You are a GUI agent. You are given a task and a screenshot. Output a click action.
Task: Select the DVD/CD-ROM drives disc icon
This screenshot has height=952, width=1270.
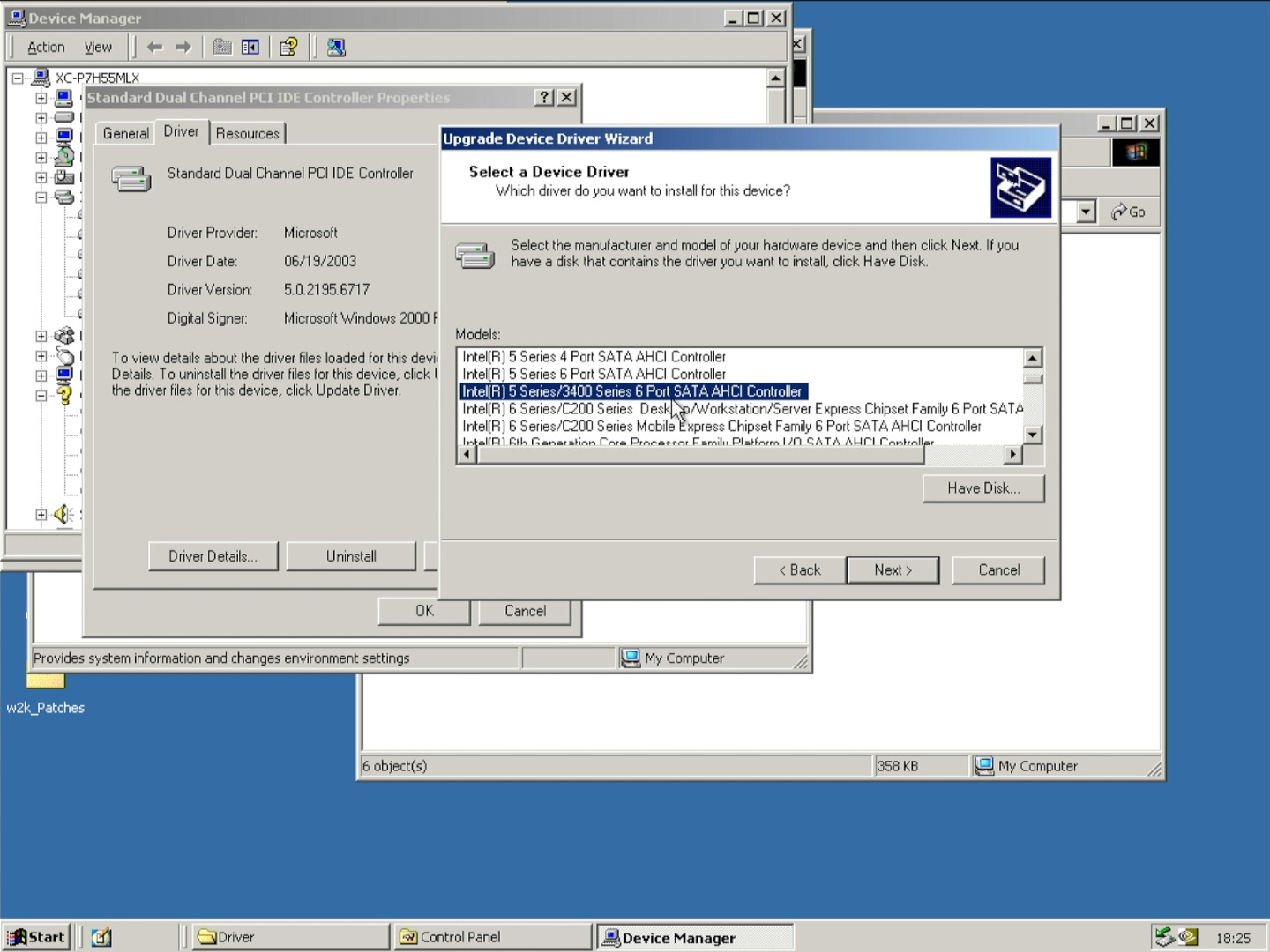point(63,157)
